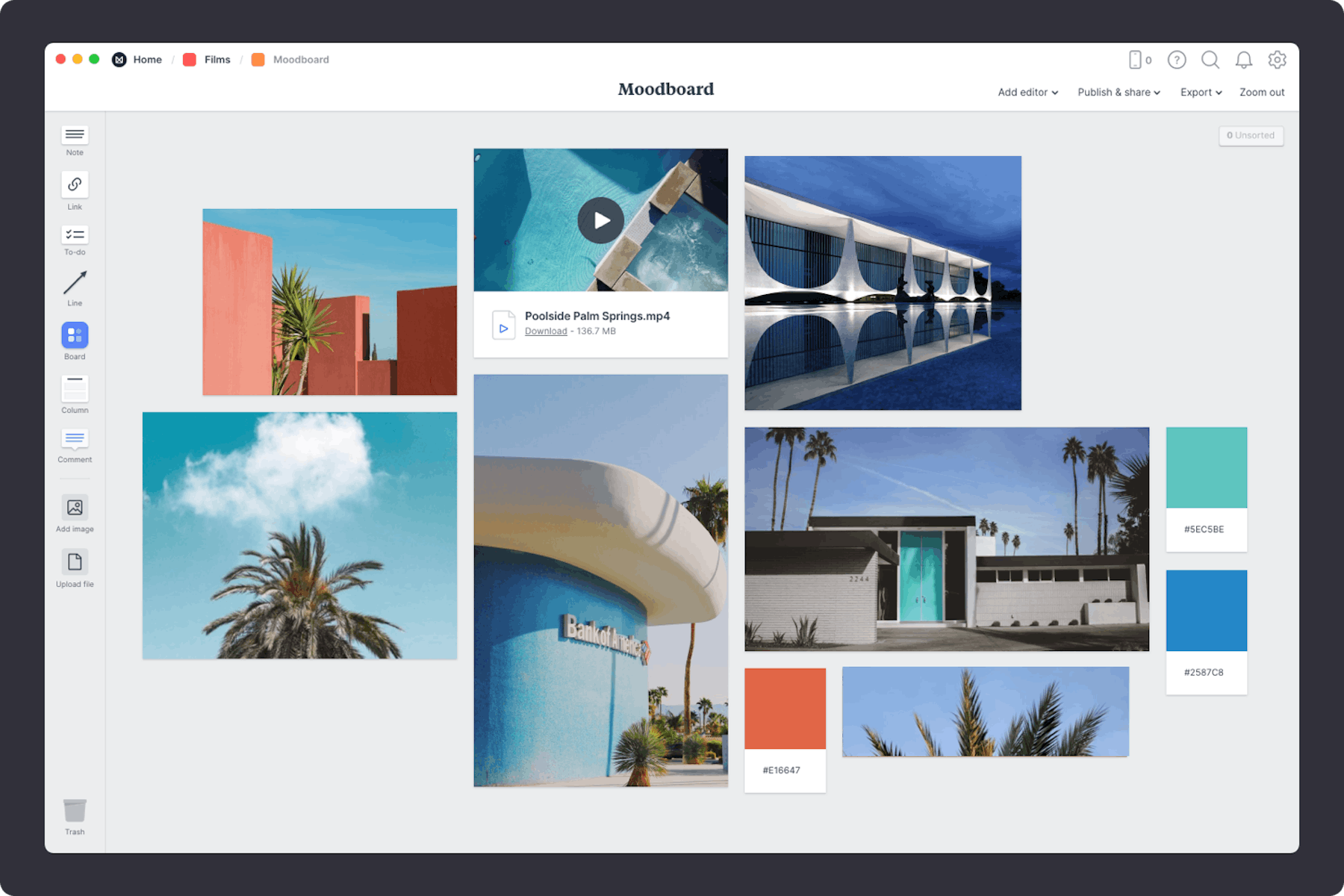Go to Home via the breadcrumb
Screen dimensions: 1344x896
[147, 59]
